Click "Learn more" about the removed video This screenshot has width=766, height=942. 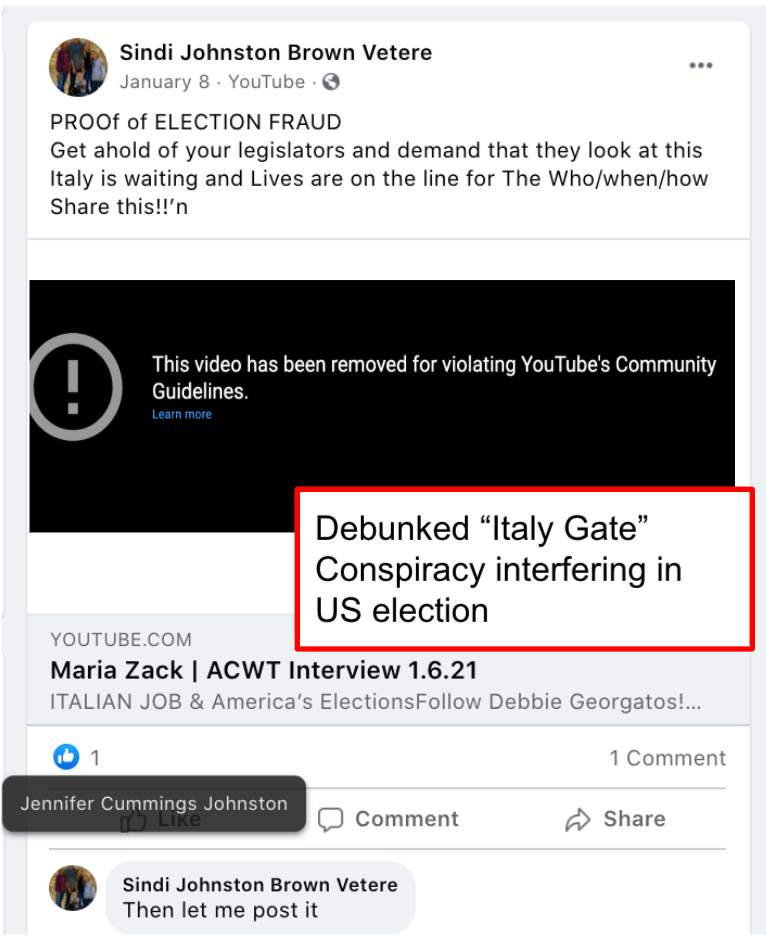click(181, 414)
